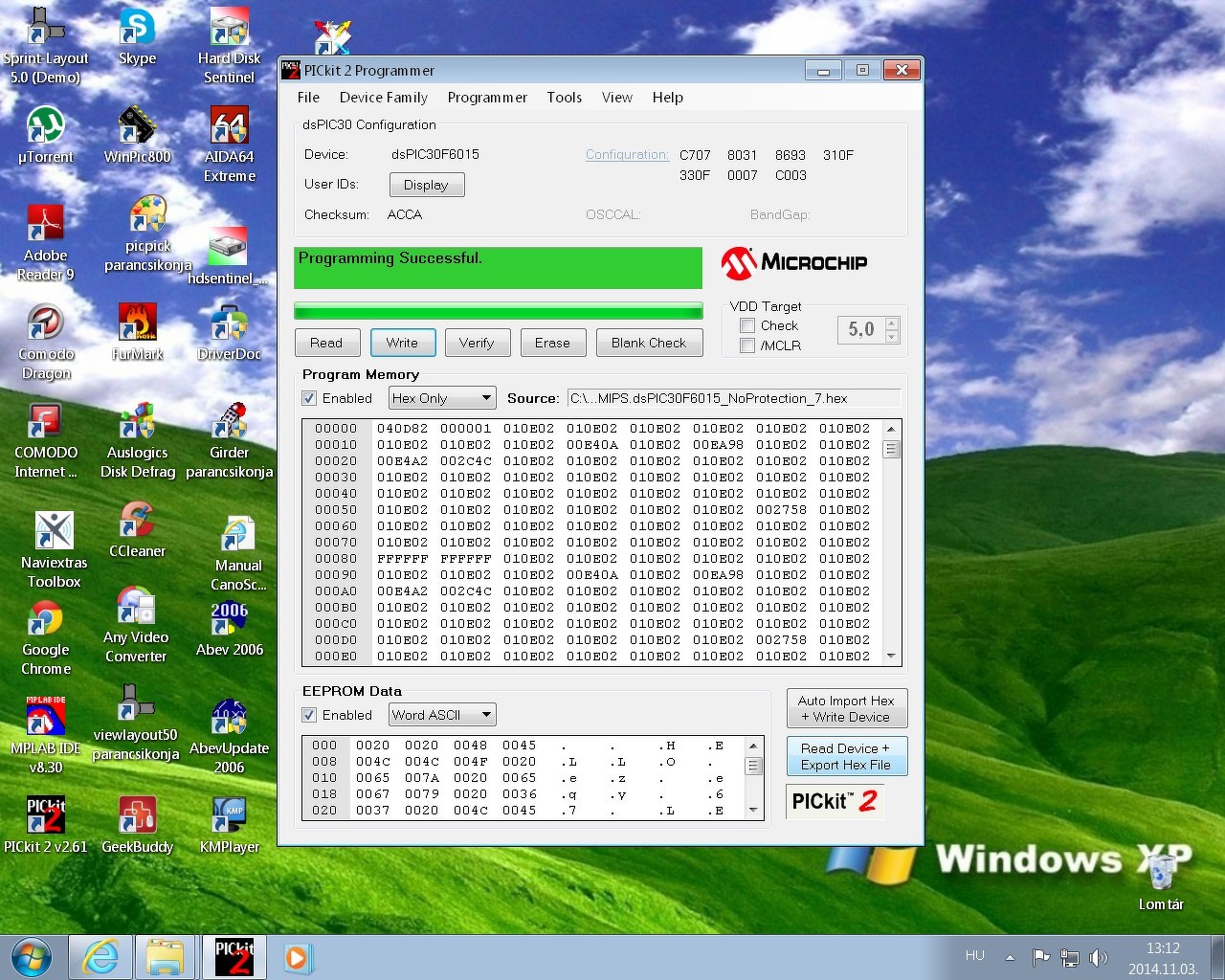The height and width of the screenshot is (980, 1225).
Task: Launch Any Video Converter shortcut
Action: 136,624
